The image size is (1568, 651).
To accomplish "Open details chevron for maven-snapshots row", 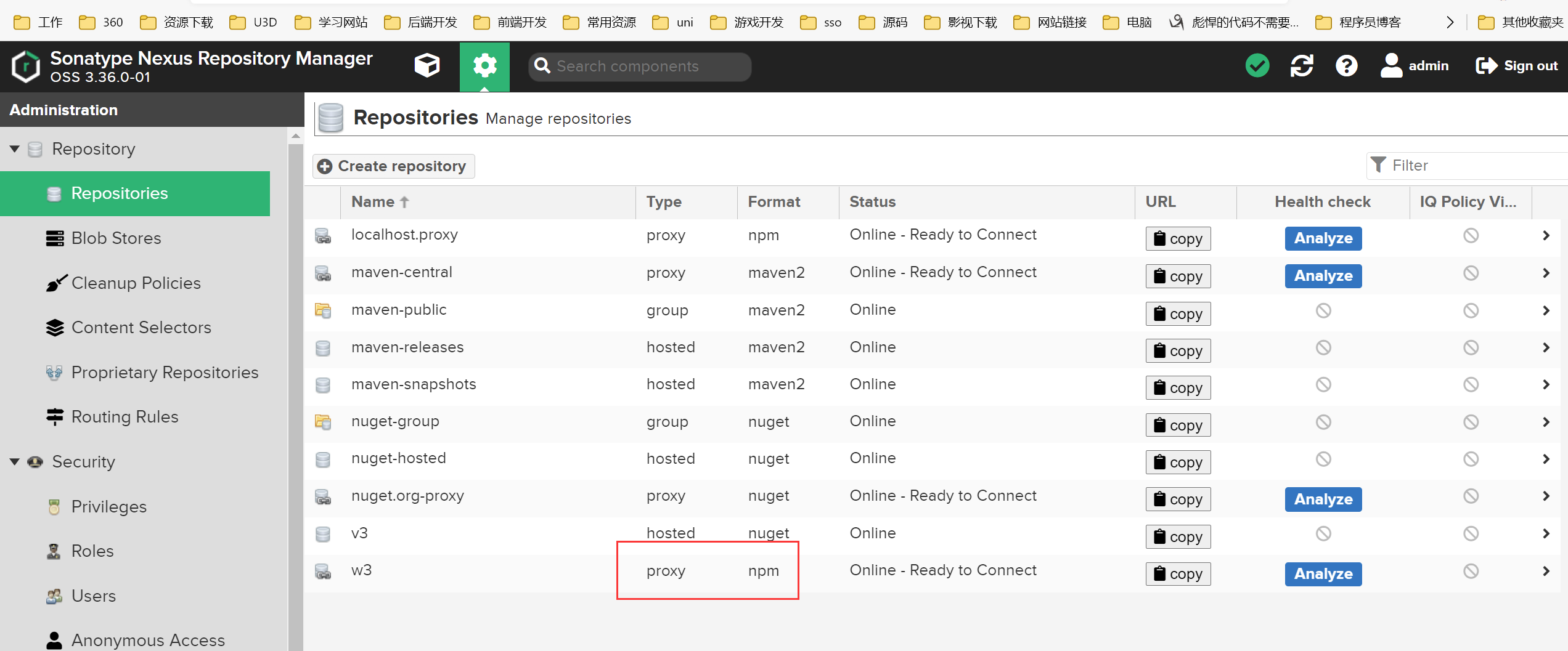I will point(1546,384).
